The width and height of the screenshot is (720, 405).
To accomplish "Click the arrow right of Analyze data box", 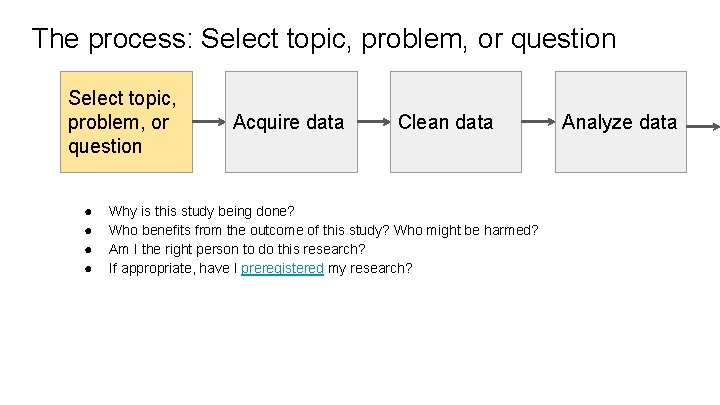I will (702, 126).
